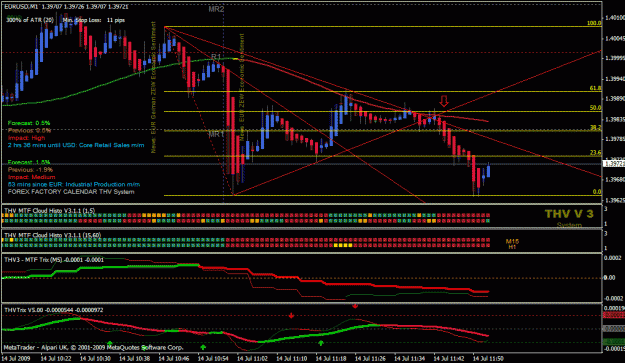Select the R1 pivot label
The height and width of the screenshot is (363, 625).
pos(216,57)
